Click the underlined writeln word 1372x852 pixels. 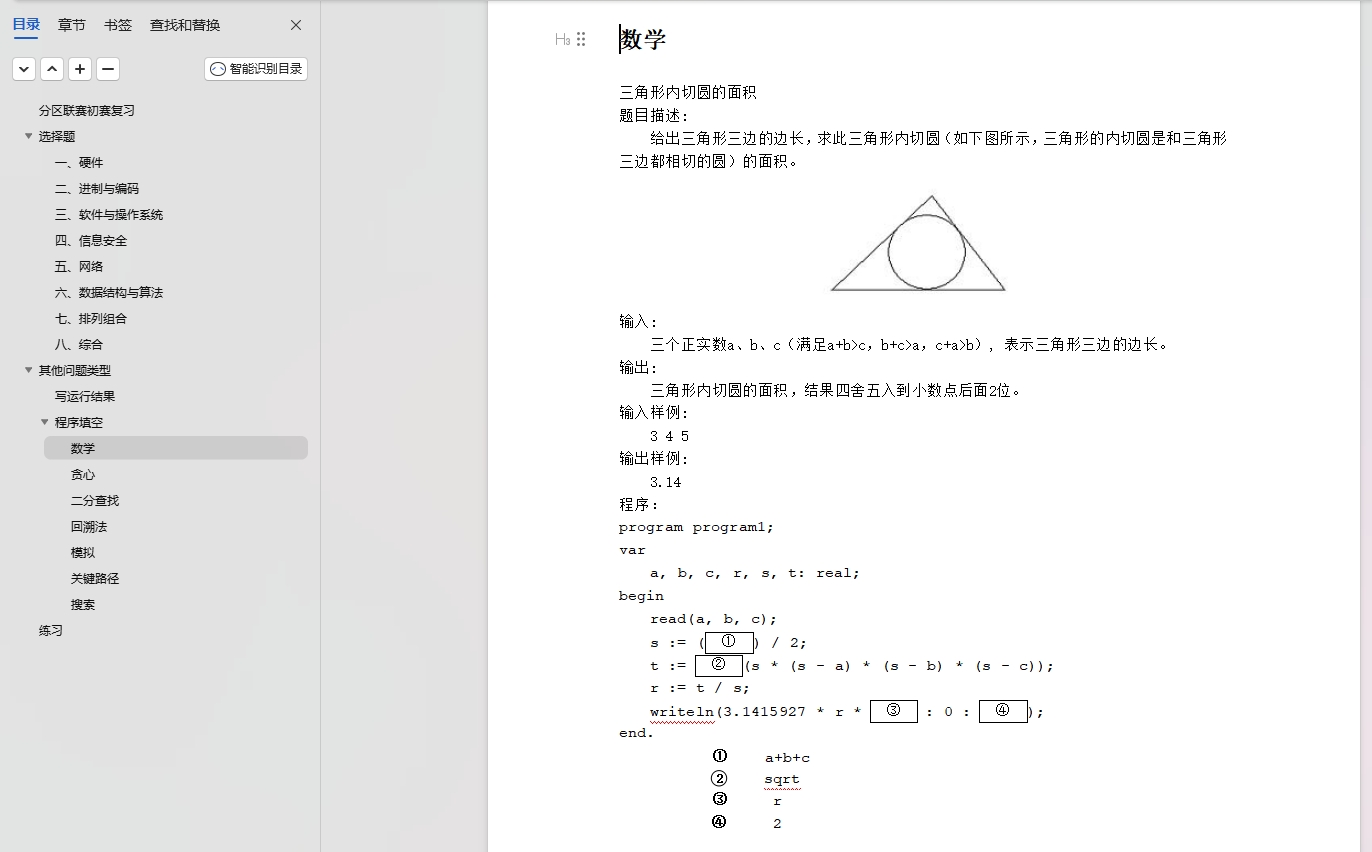(x=682, y=712)
